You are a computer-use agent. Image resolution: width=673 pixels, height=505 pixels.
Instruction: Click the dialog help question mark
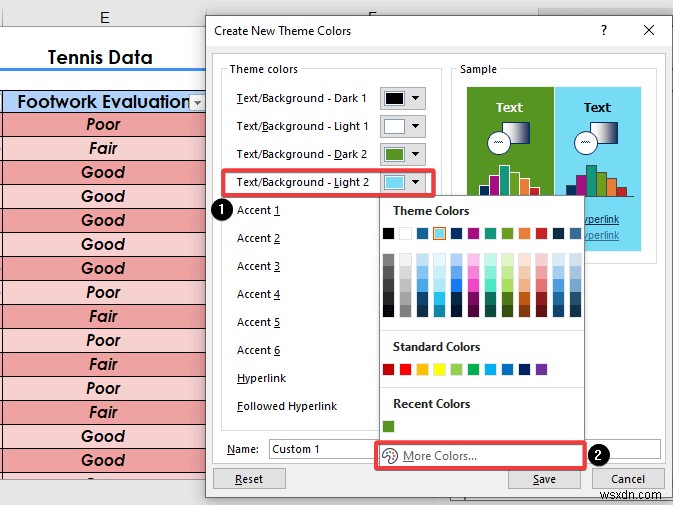click(x=604, y=30)
